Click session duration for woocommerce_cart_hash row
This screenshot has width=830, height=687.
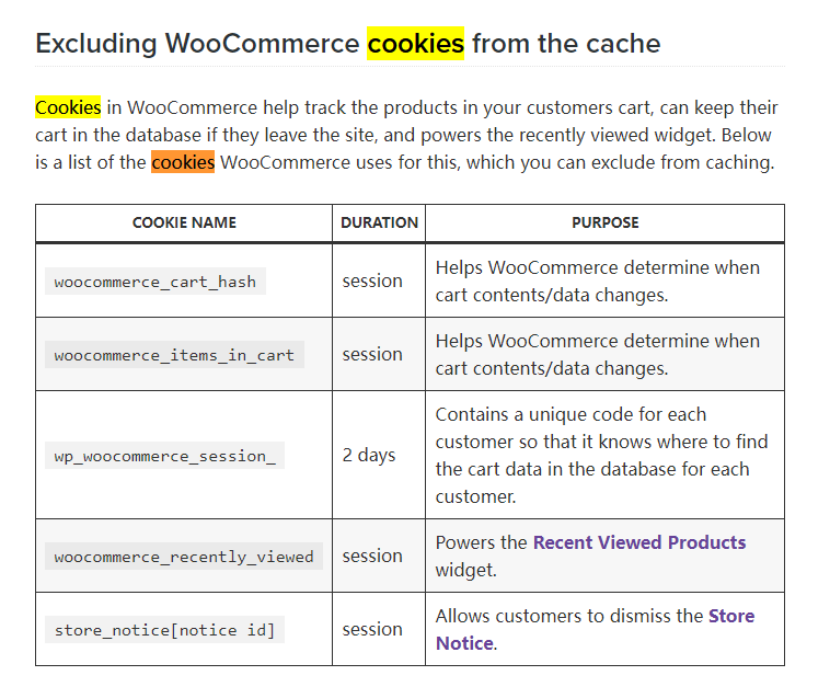[372, 281]
